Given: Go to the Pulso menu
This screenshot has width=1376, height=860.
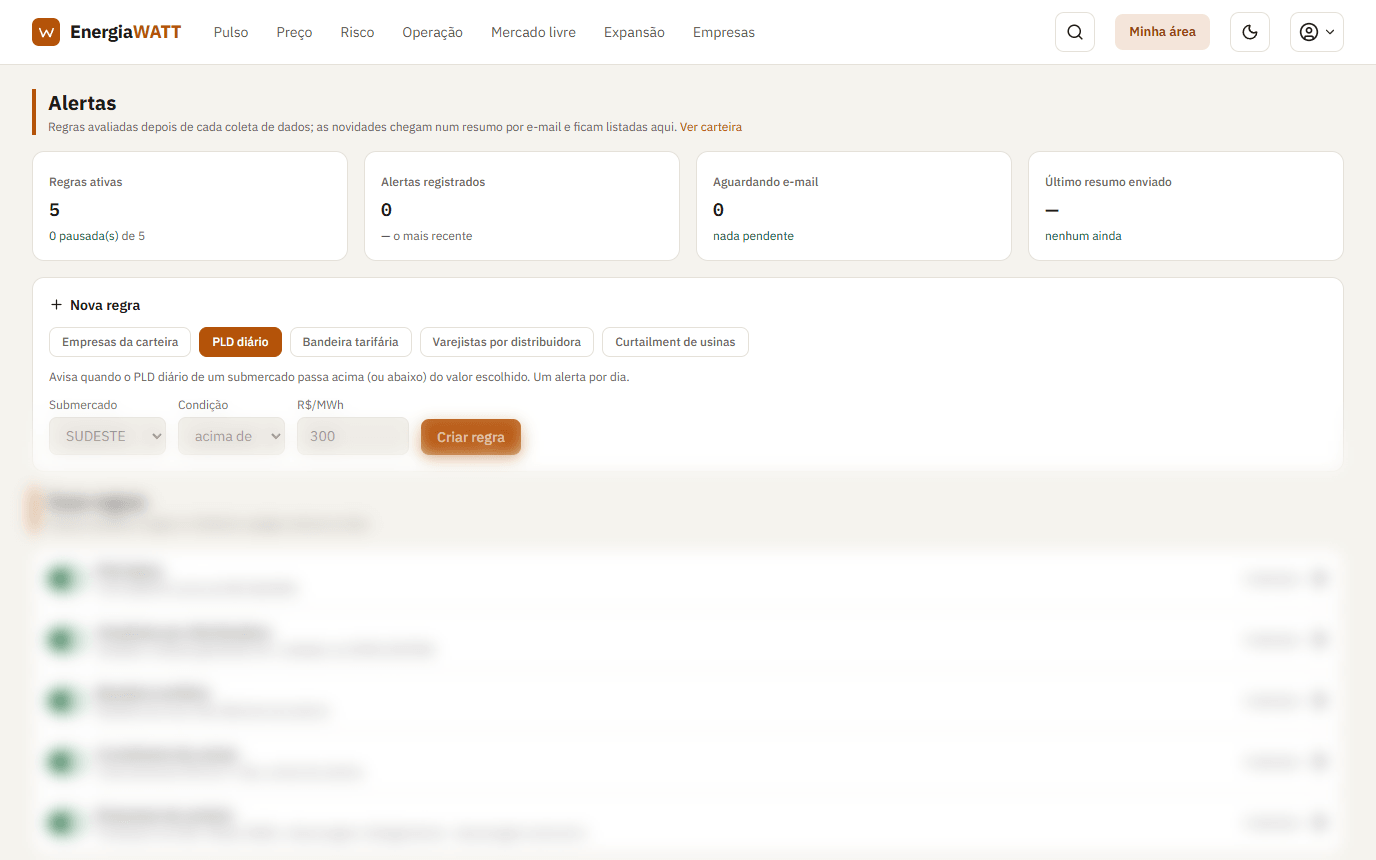Looking at the screenshot, I should pyautogui.click(x=231, y=32).
